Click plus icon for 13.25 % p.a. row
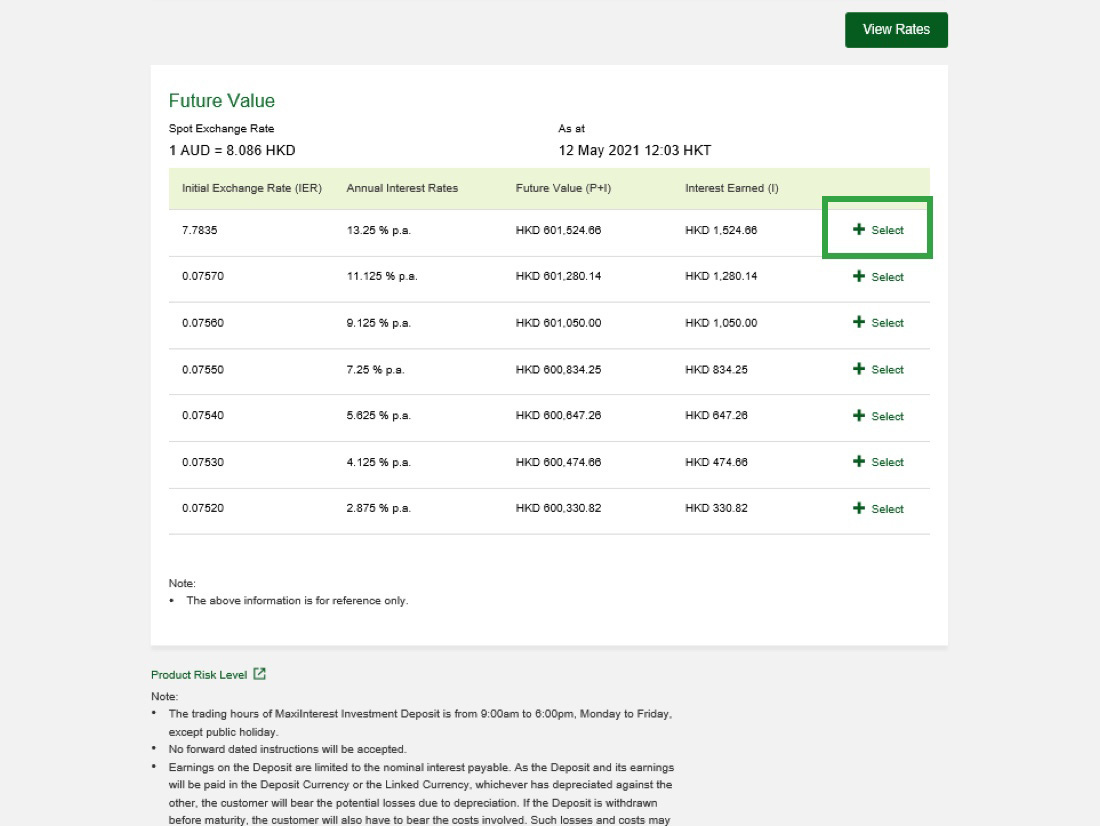The image size is (1100, 826). point(859,230)
